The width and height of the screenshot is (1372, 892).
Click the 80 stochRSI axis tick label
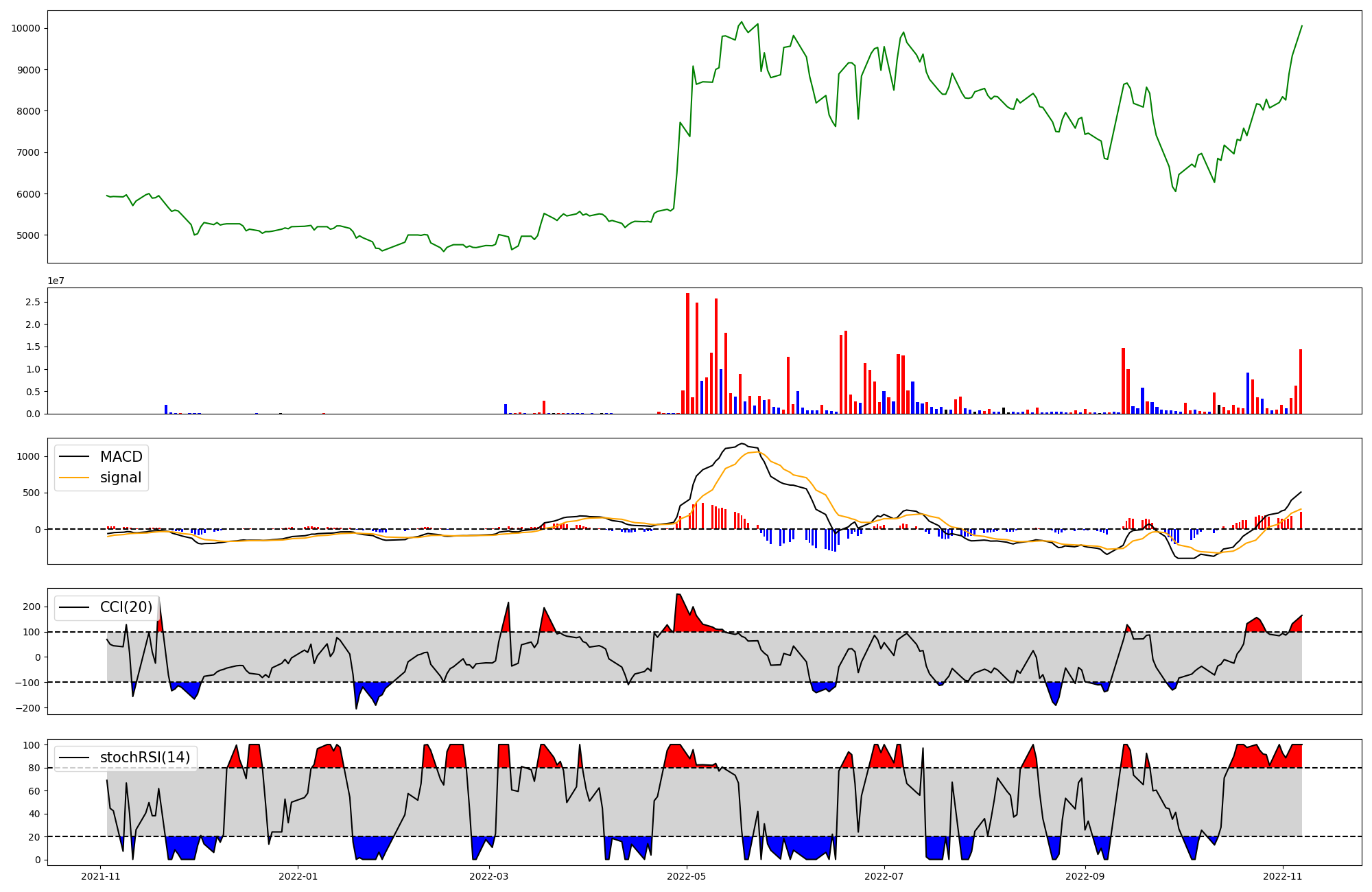point(34,768)
